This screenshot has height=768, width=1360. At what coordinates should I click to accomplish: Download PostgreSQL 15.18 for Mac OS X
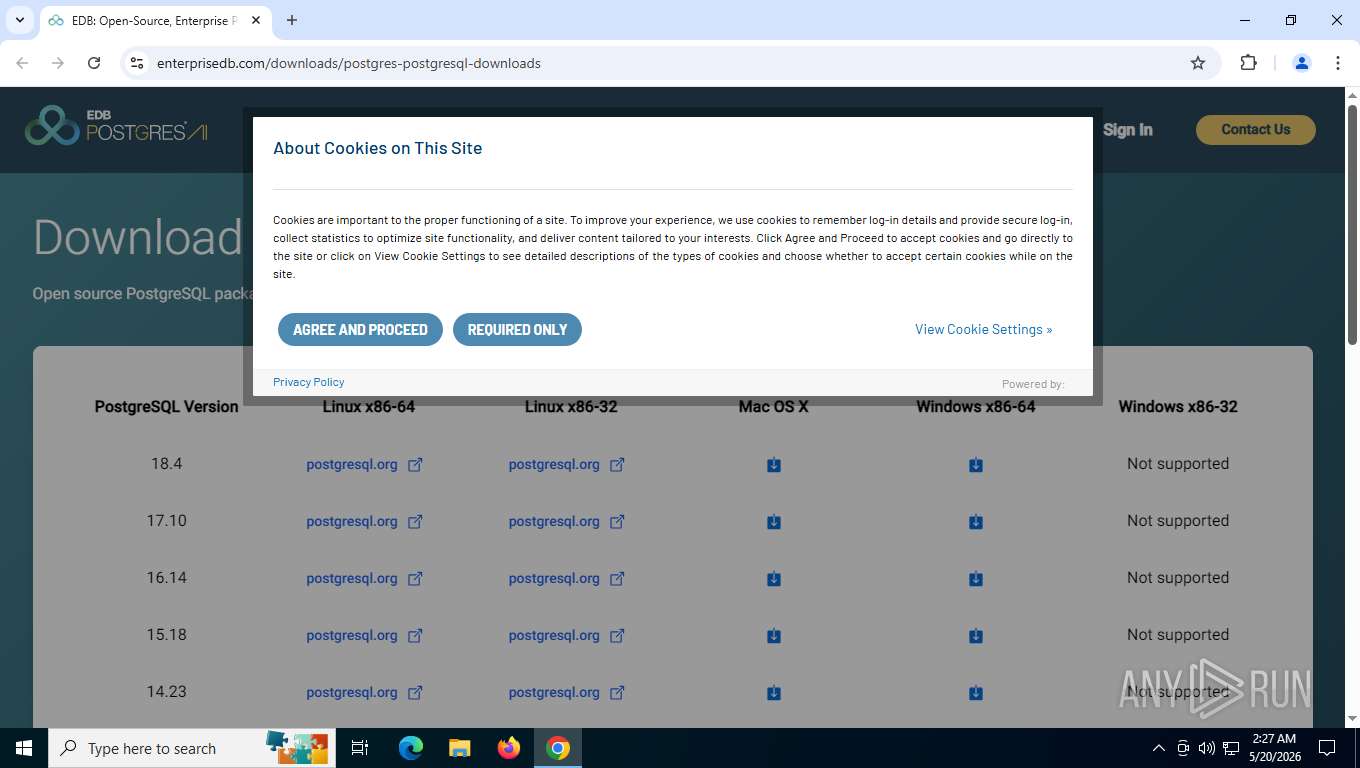[x=774, y=636]
